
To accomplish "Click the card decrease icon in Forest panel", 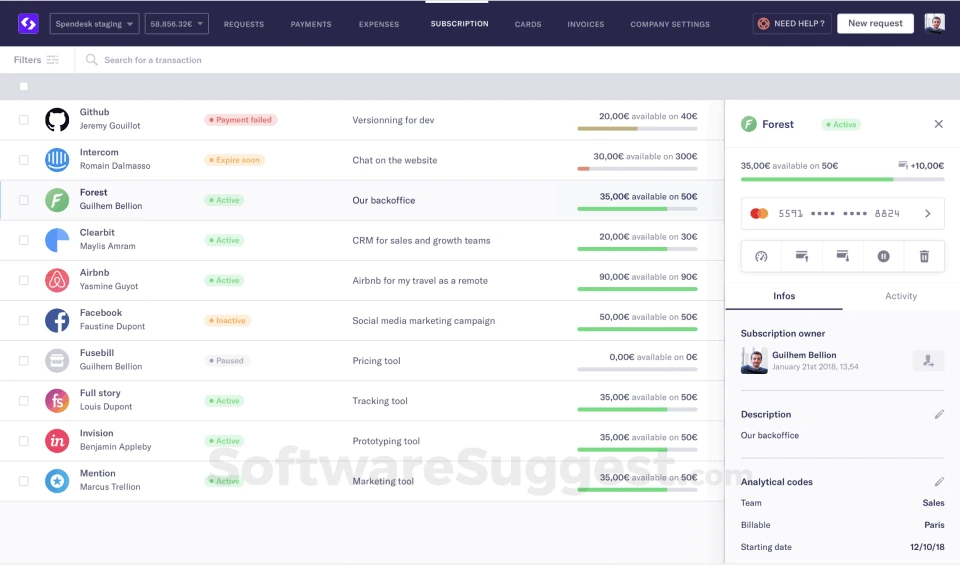I will click(x=842, y=256).
